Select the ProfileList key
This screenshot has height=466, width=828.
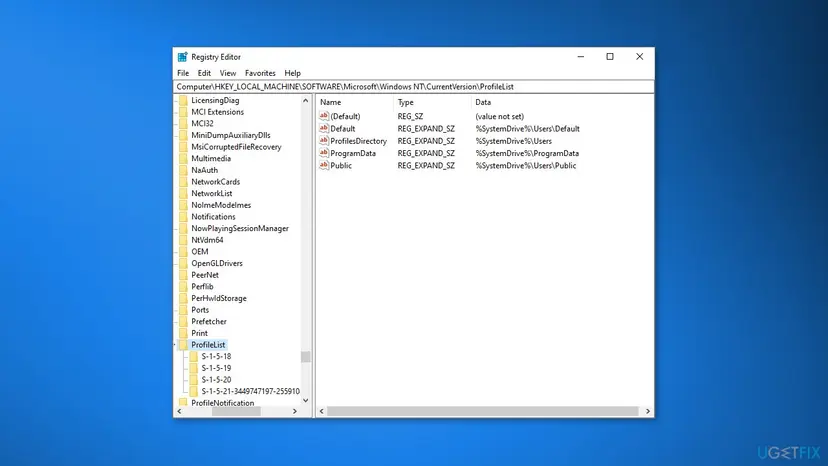[x=208, y=344]
